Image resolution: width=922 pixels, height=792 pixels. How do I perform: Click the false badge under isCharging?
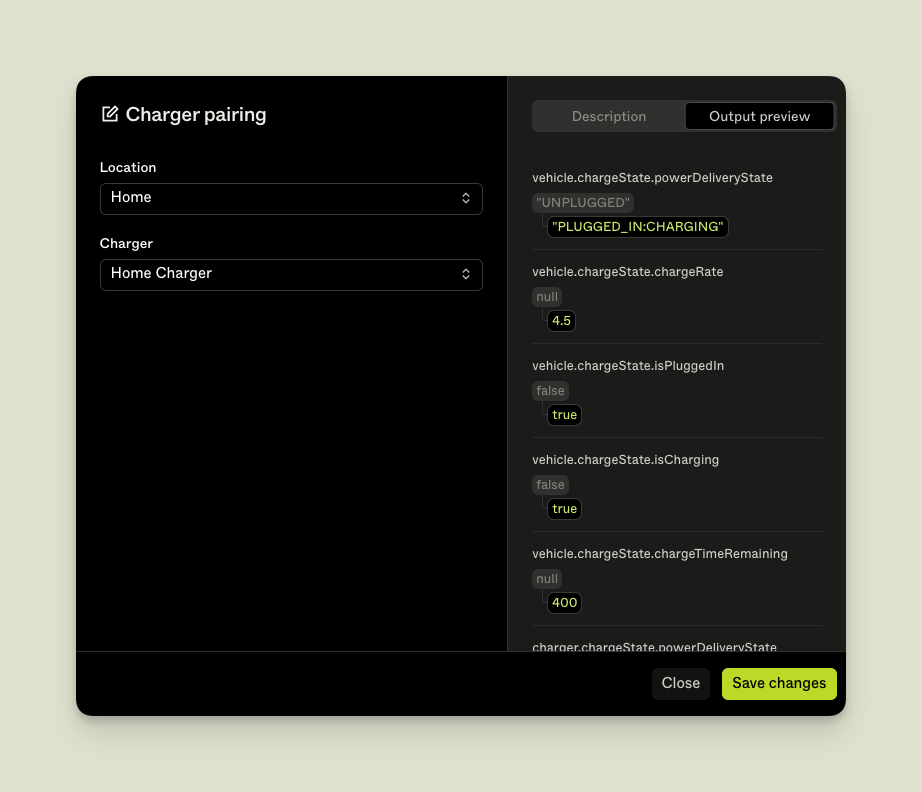click(550, 484)
